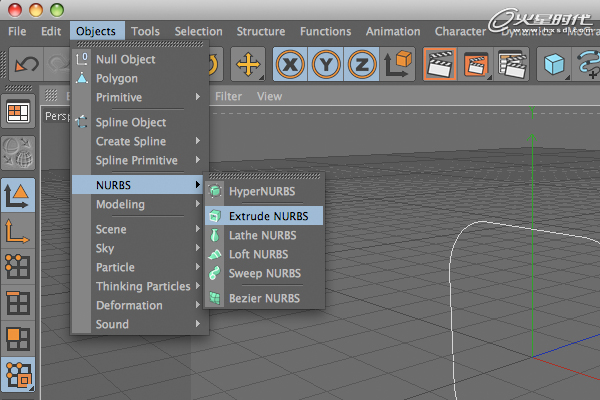600x400 pixels.
Task: Click the Render Active View clapperboard icon
Action: click(438, 65)
